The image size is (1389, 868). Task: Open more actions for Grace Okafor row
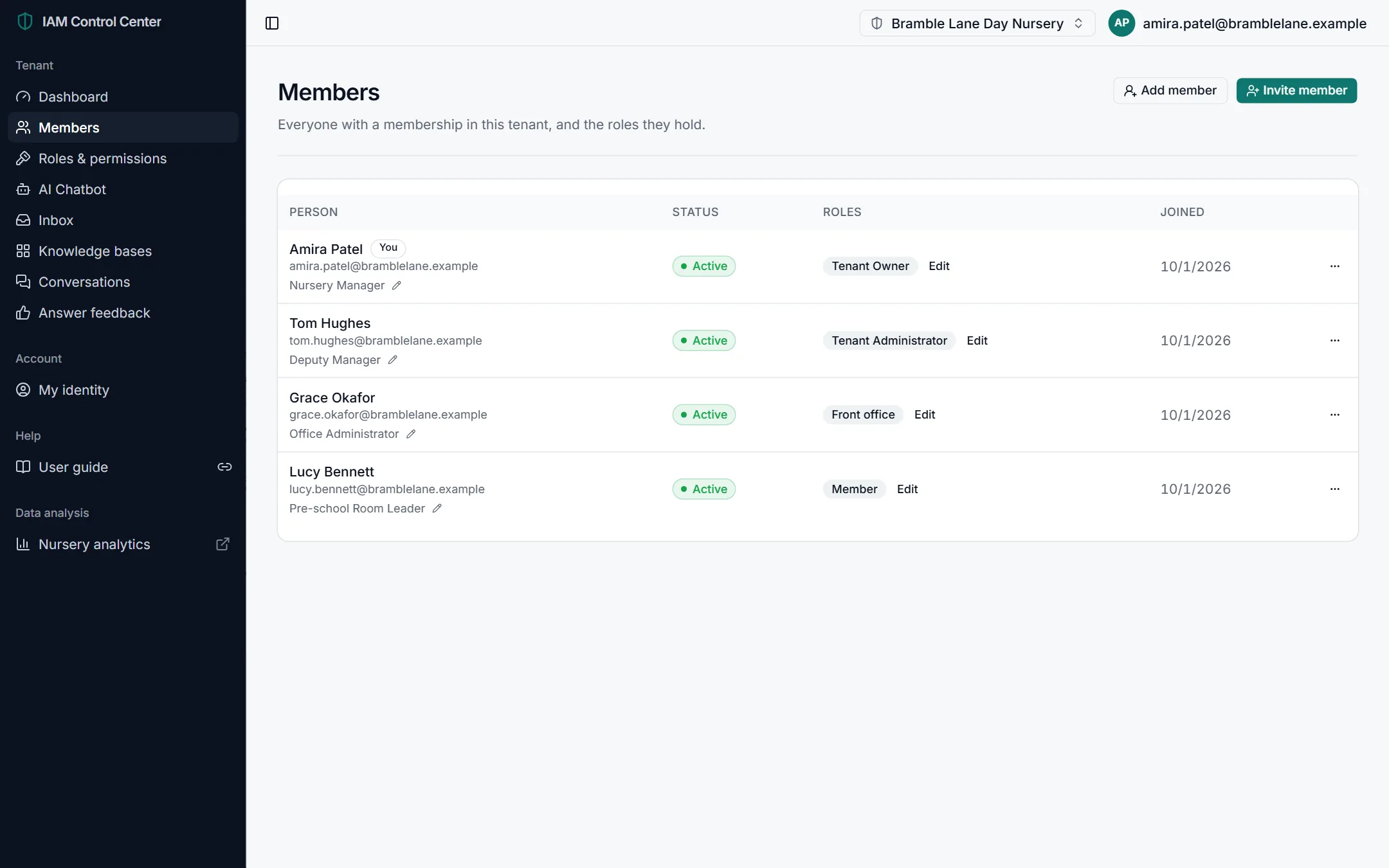coord(1335,415)
